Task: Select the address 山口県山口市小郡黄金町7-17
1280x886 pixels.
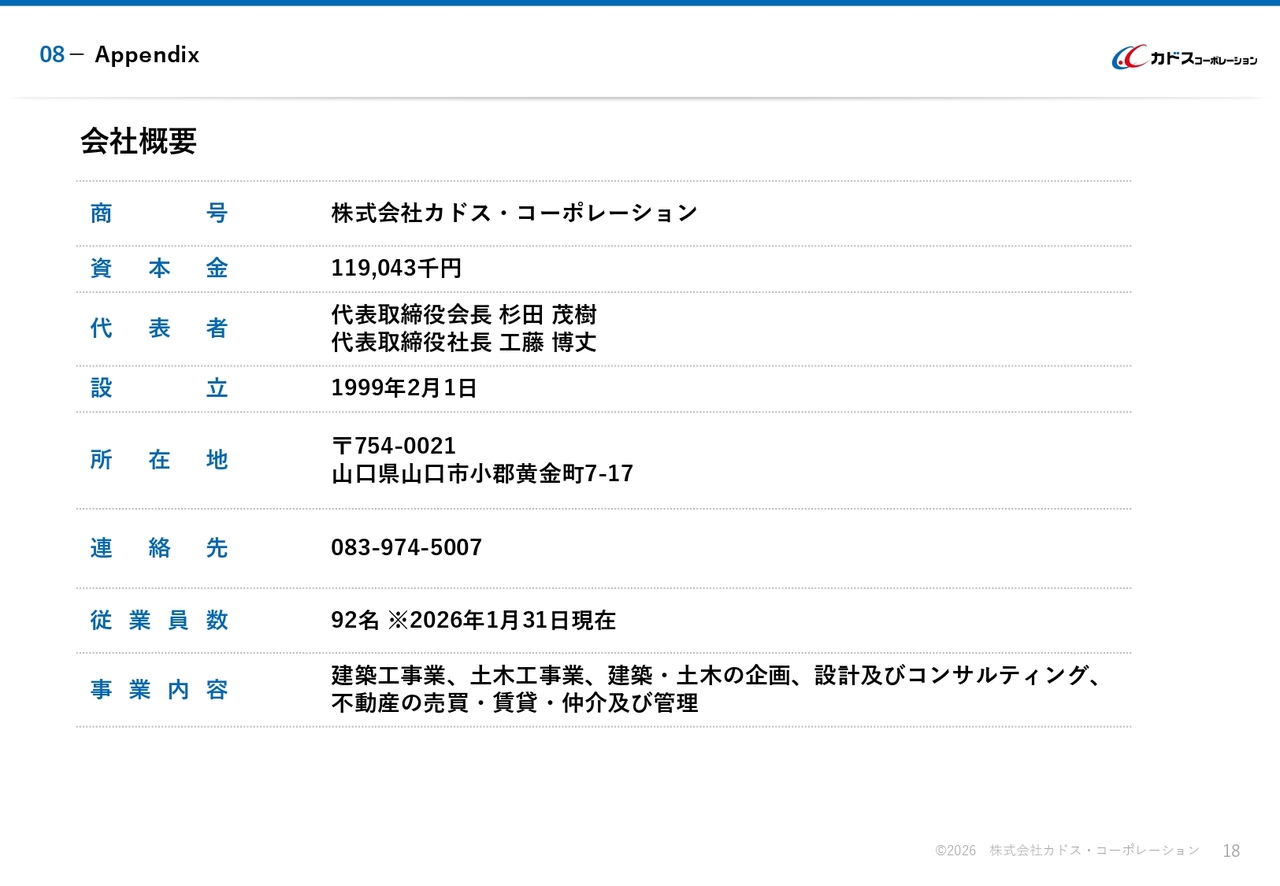Action: 482,474
